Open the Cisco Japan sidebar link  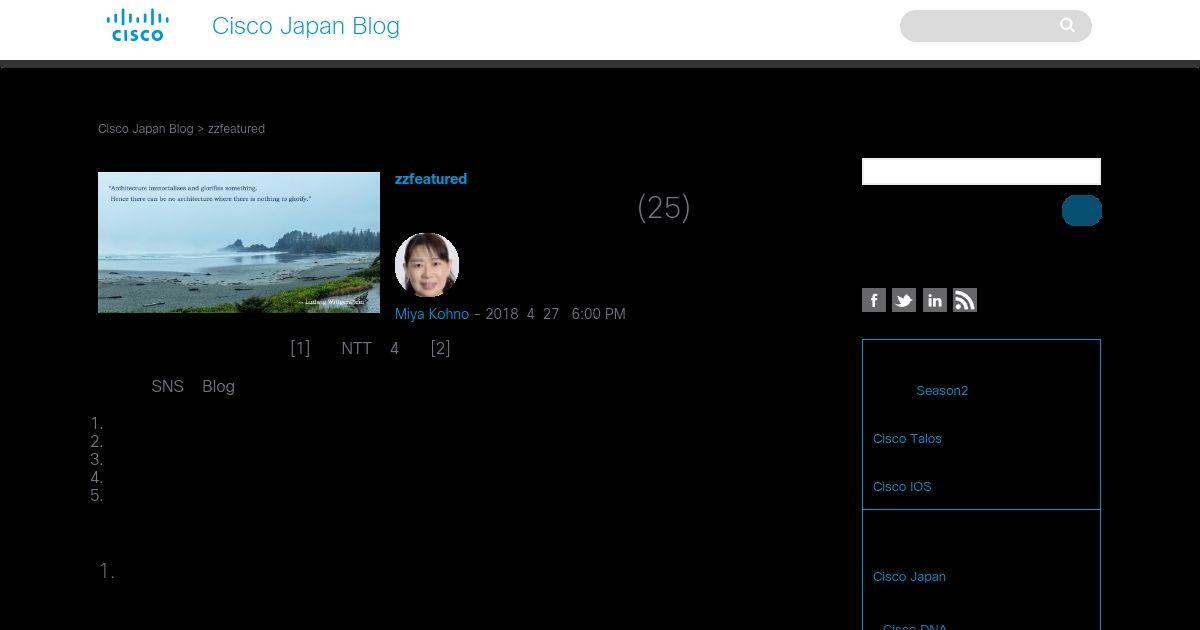pyautogui.click(x=909, y=577)
